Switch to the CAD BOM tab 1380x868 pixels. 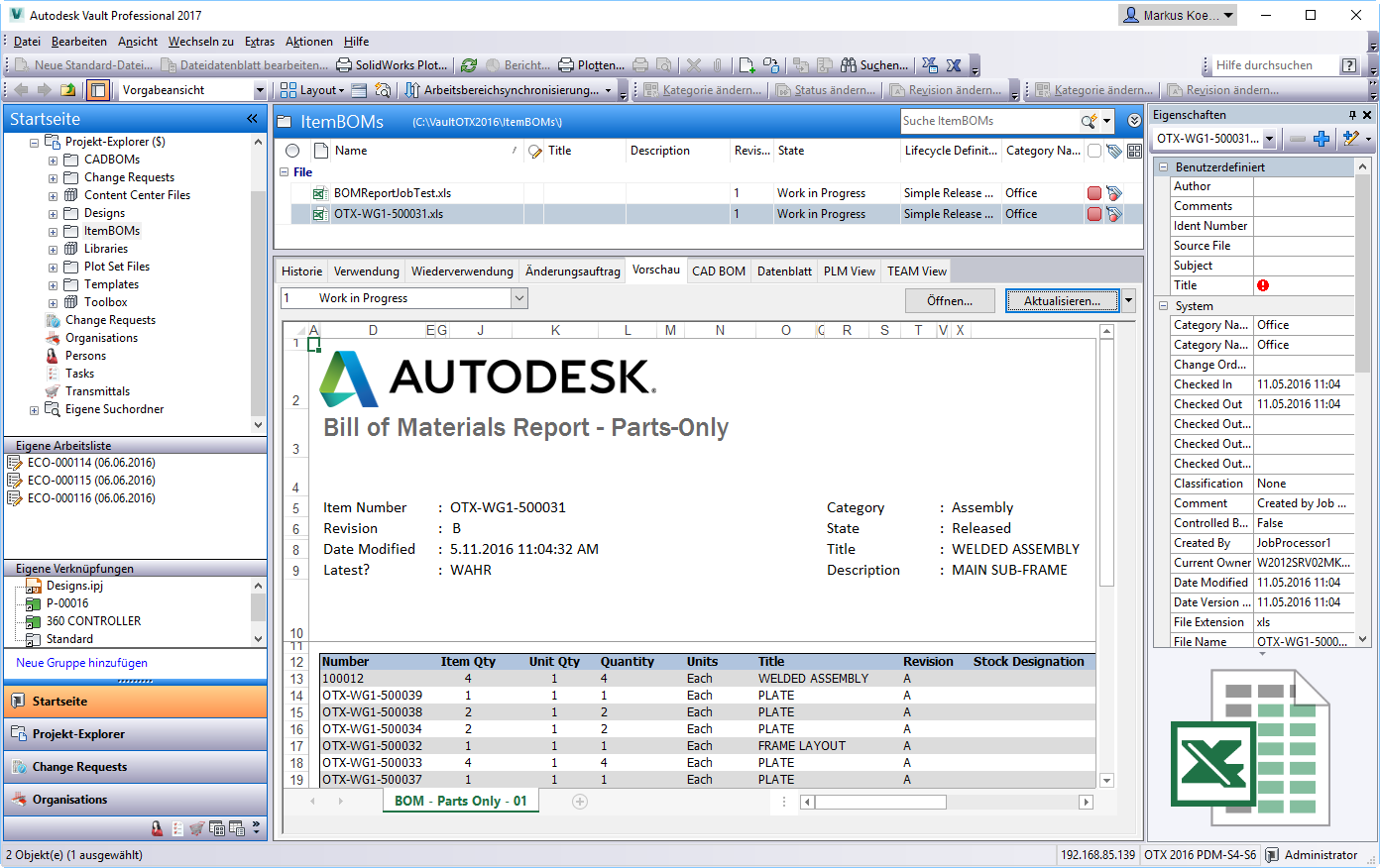point(718,271)
